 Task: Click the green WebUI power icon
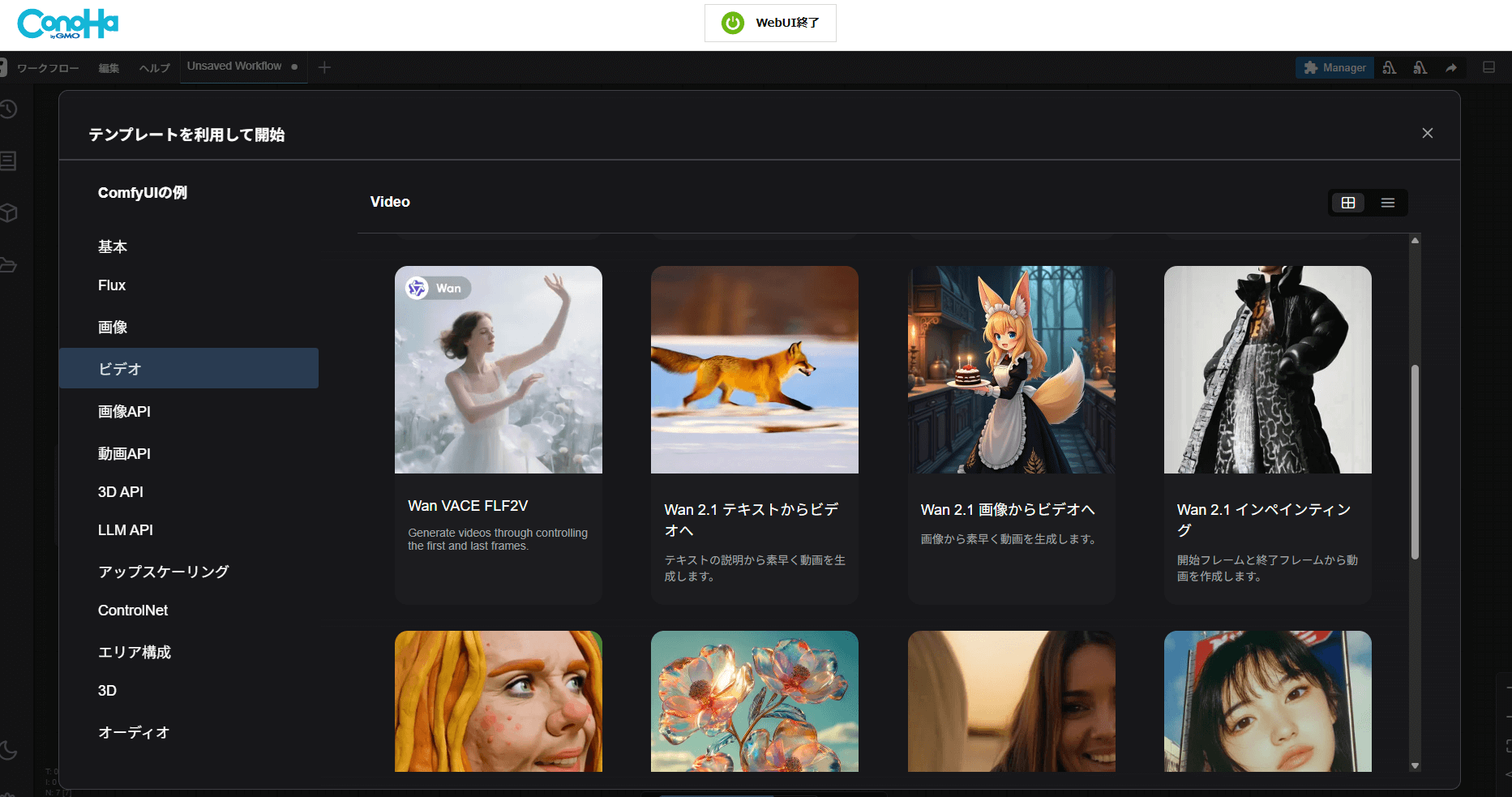pos(732,23)
